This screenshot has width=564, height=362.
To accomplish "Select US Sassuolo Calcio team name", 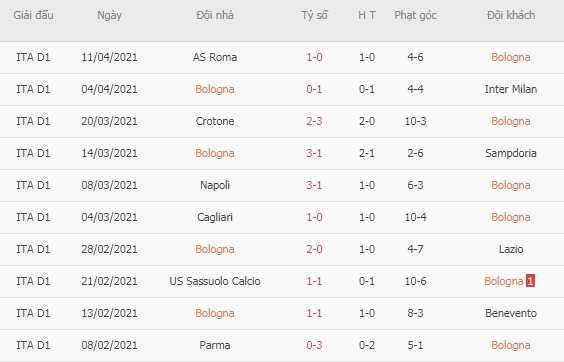I will (215, 281).
